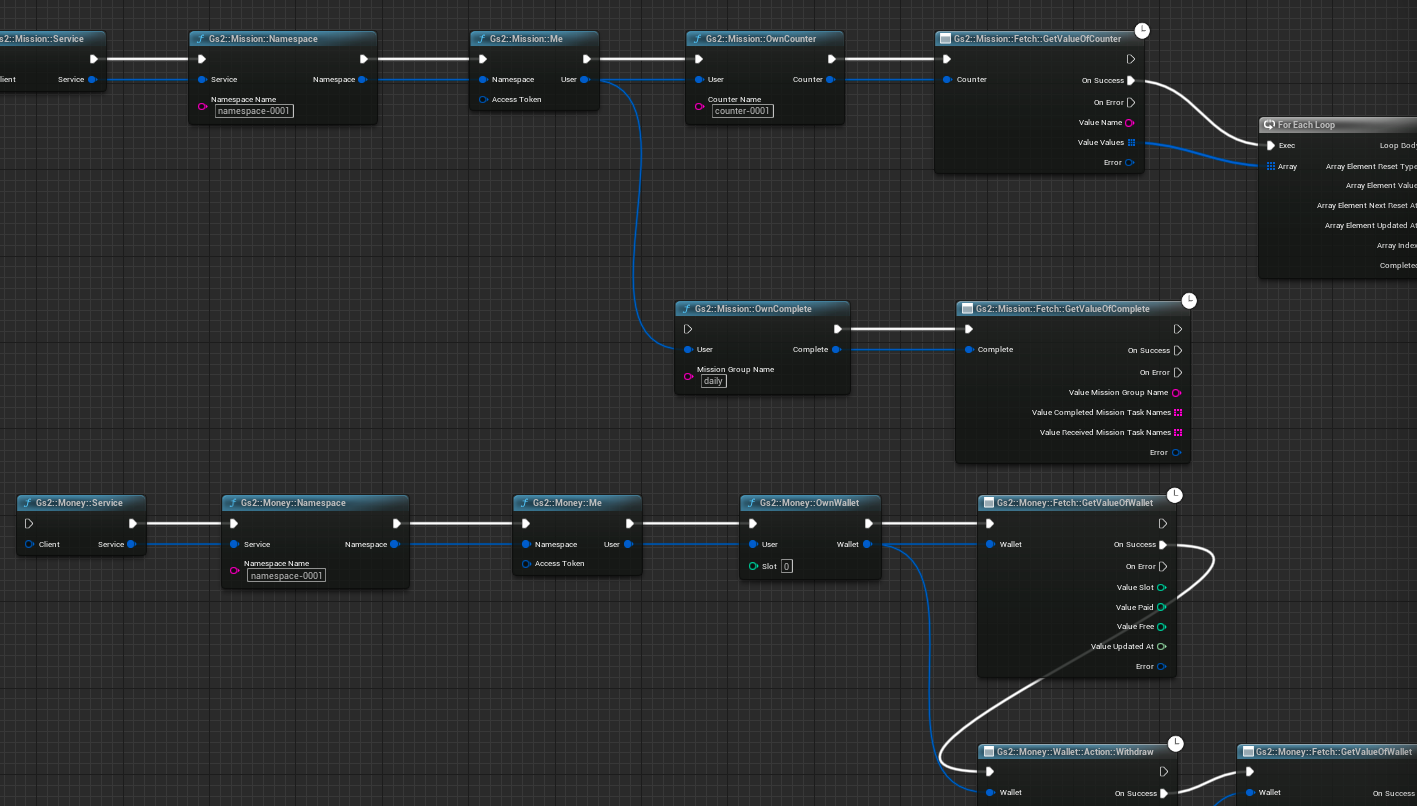Click Complete output pin on OwnComplete node

pyautogui.click(x=836, y=349)
